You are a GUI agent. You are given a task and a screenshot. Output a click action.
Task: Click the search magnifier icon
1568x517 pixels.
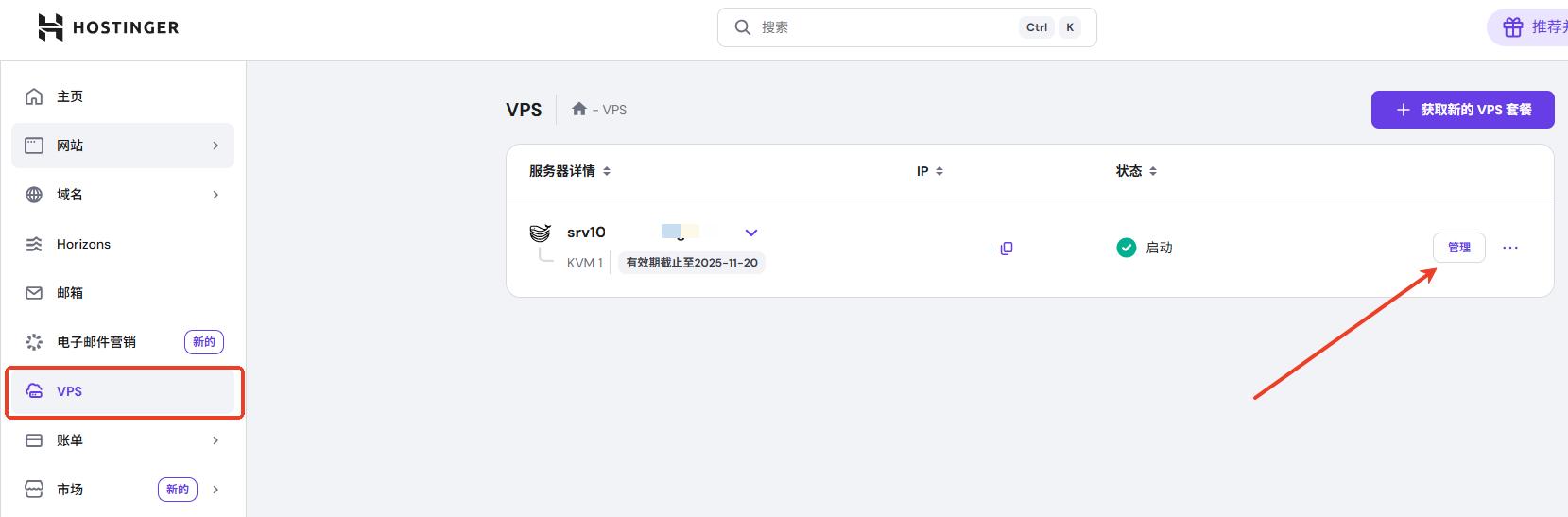[x=743, y=27]
